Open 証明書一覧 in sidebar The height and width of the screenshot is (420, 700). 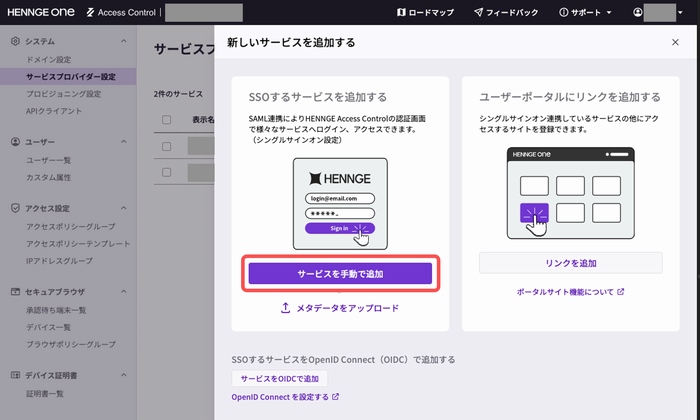(45, 393)
